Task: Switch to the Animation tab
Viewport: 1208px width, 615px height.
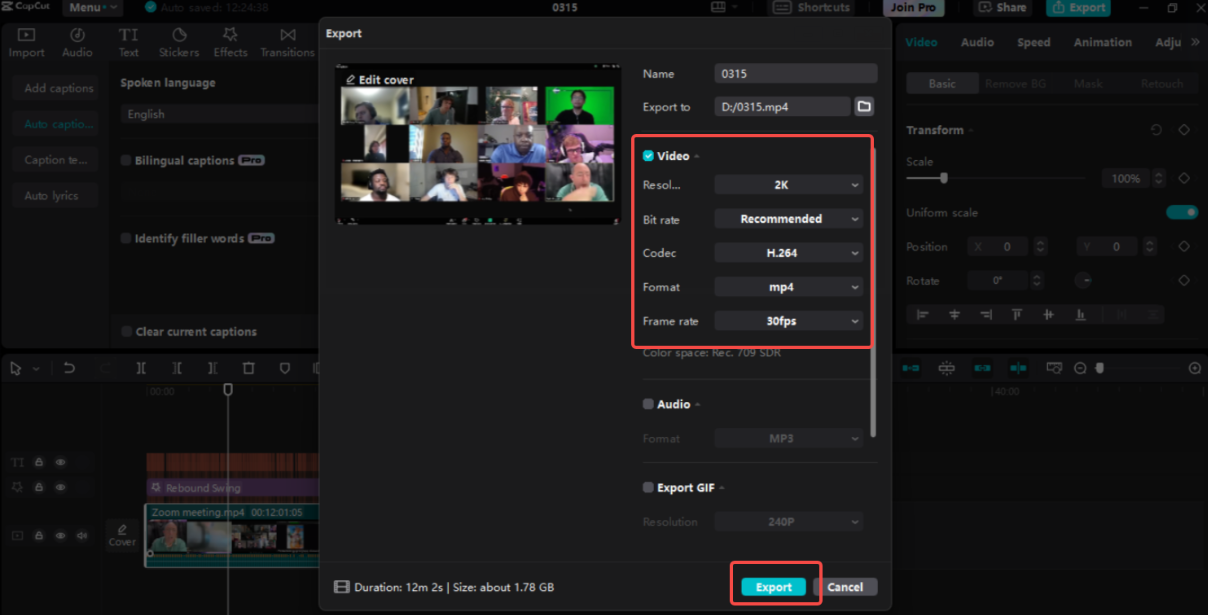Action: pyautogui.click(x=1102, y=41)
